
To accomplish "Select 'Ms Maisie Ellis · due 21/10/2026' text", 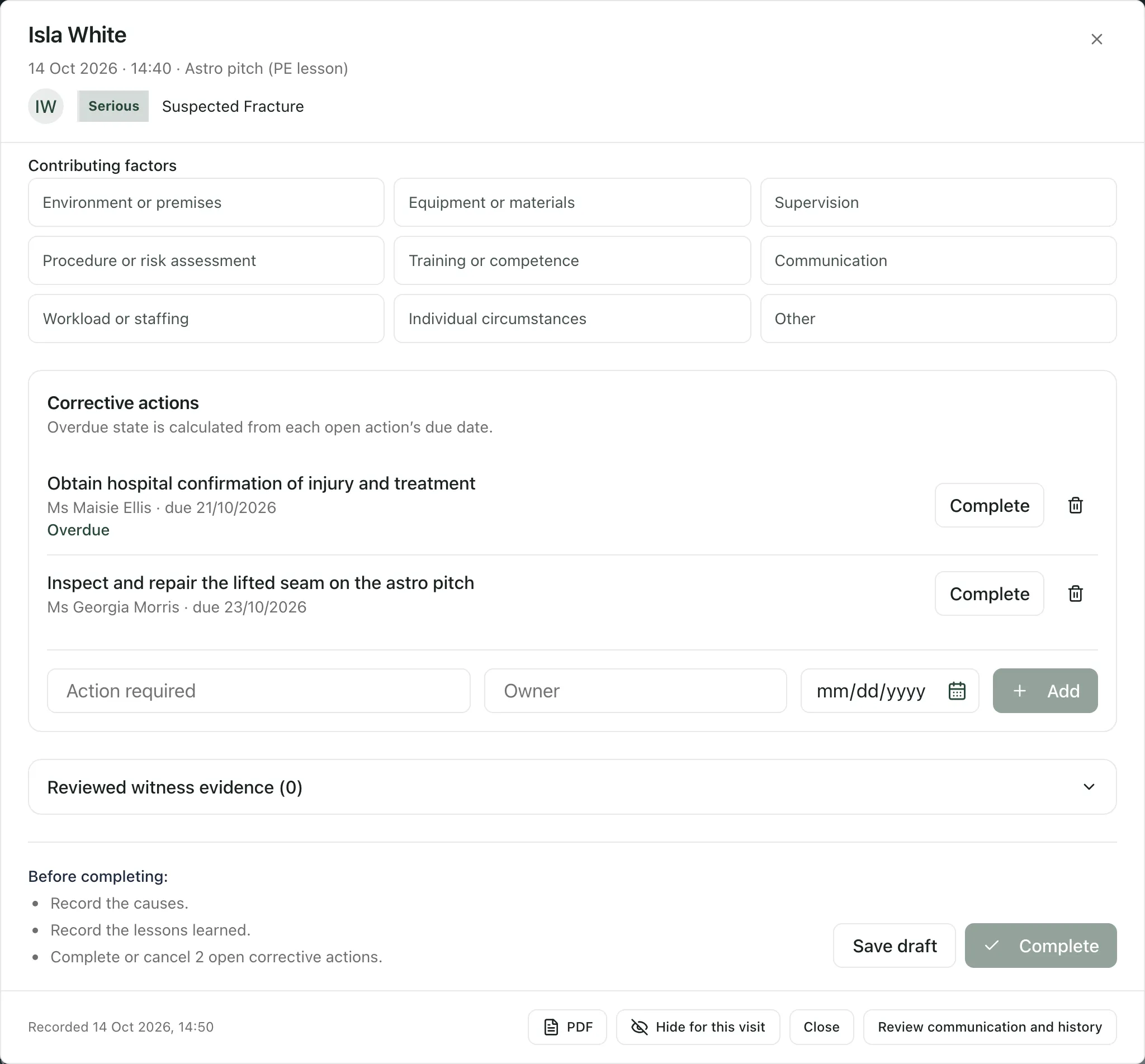I will pos(162,507).
